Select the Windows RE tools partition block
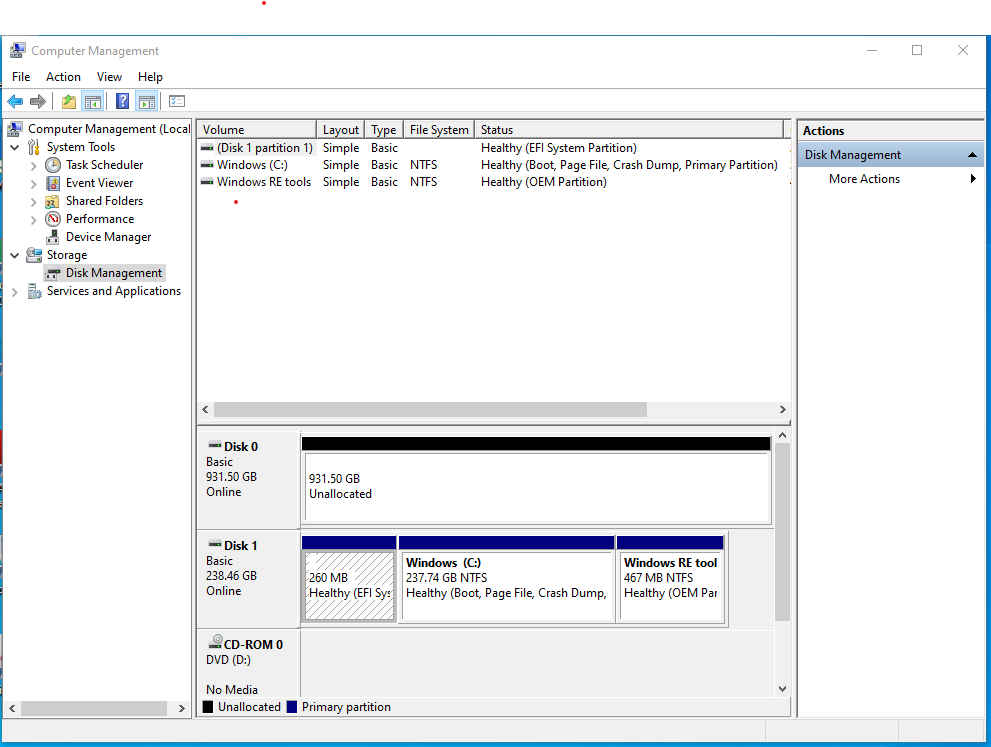 [x=671, y=580]
